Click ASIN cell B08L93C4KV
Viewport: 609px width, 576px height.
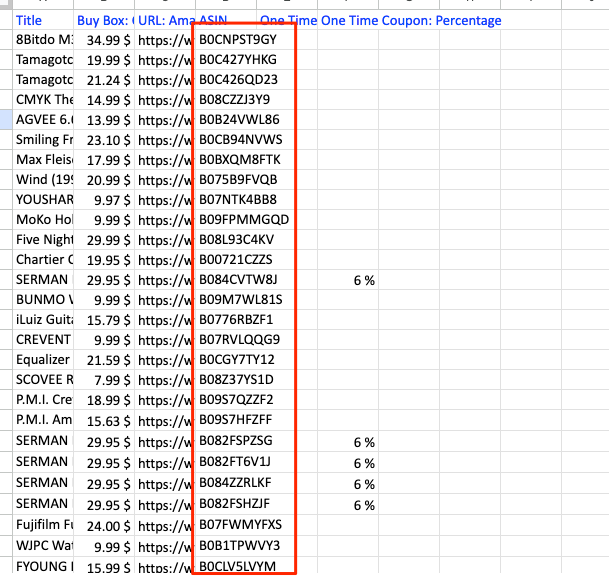[x=226, y=240]
